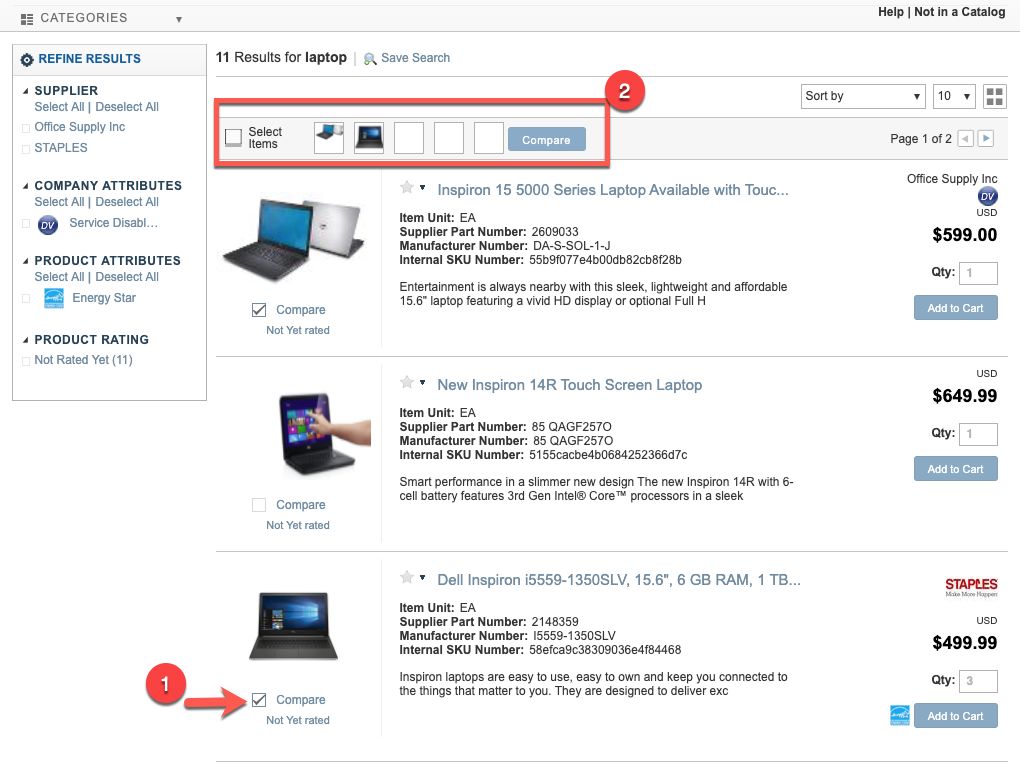1020x771 pixels.
Task: Click the DV Service Disabled icon in filters
Action: click(x=47, y=224)
